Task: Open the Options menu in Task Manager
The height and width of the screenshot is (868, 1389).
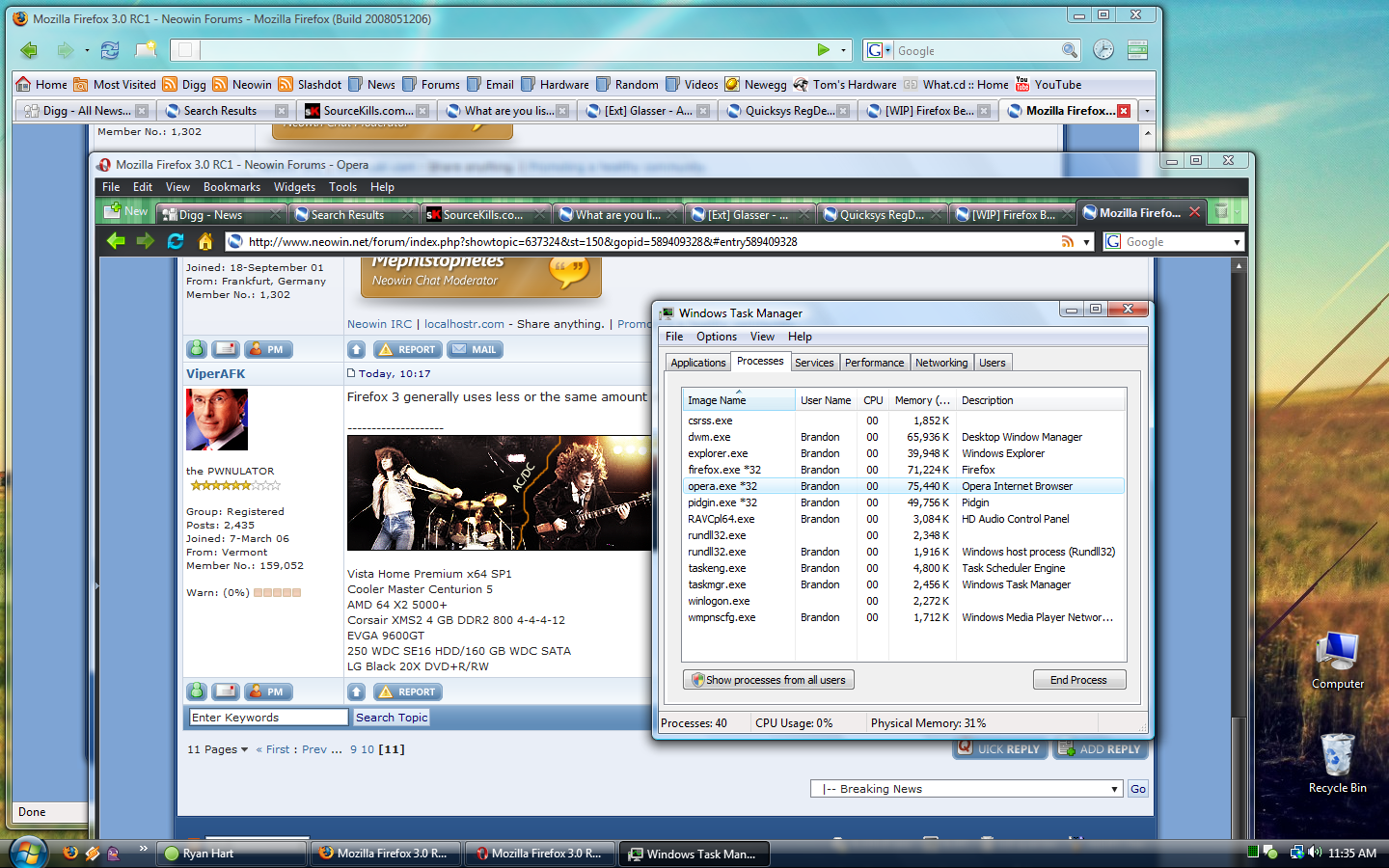Action: pos(716,337)
